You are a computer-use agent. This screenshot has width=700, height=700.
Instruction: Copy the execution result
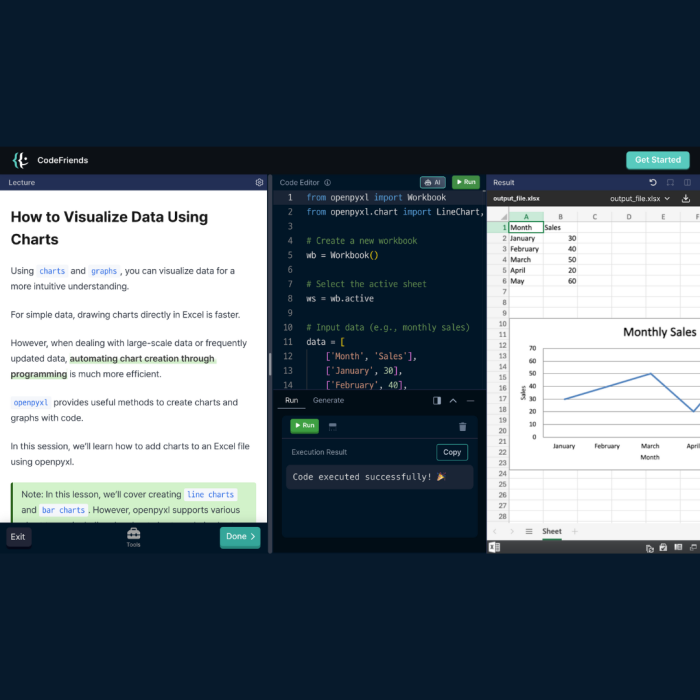[x=452, y=452]
